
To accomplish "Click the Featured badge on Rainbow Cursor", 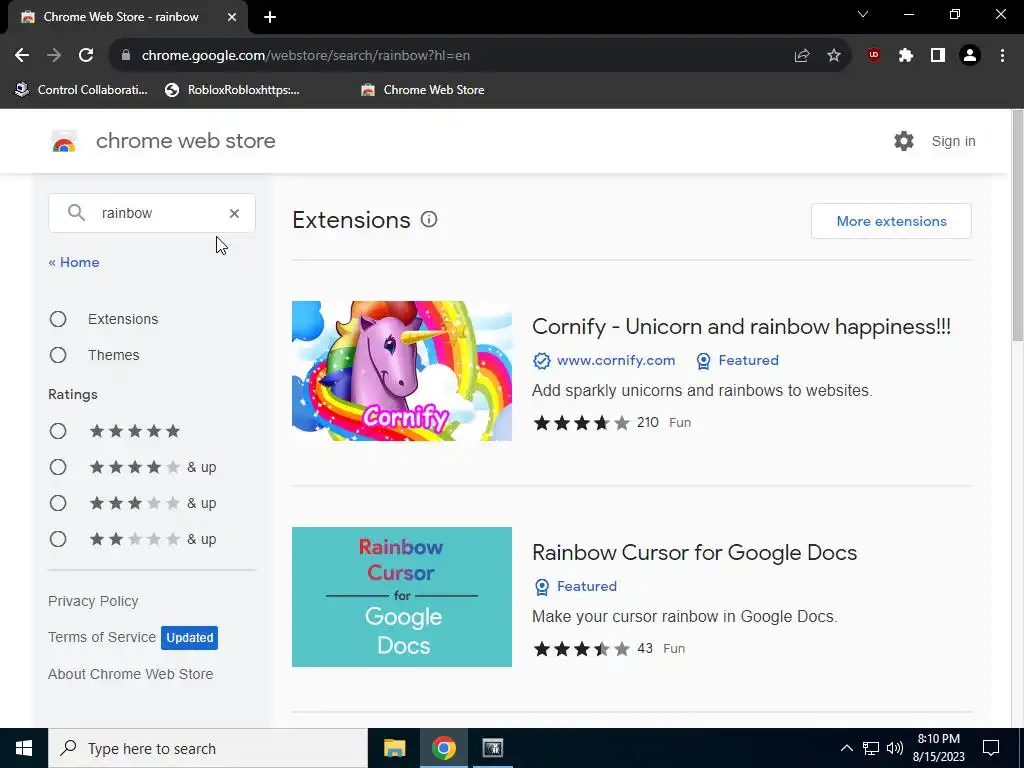I will pos(575,586).
